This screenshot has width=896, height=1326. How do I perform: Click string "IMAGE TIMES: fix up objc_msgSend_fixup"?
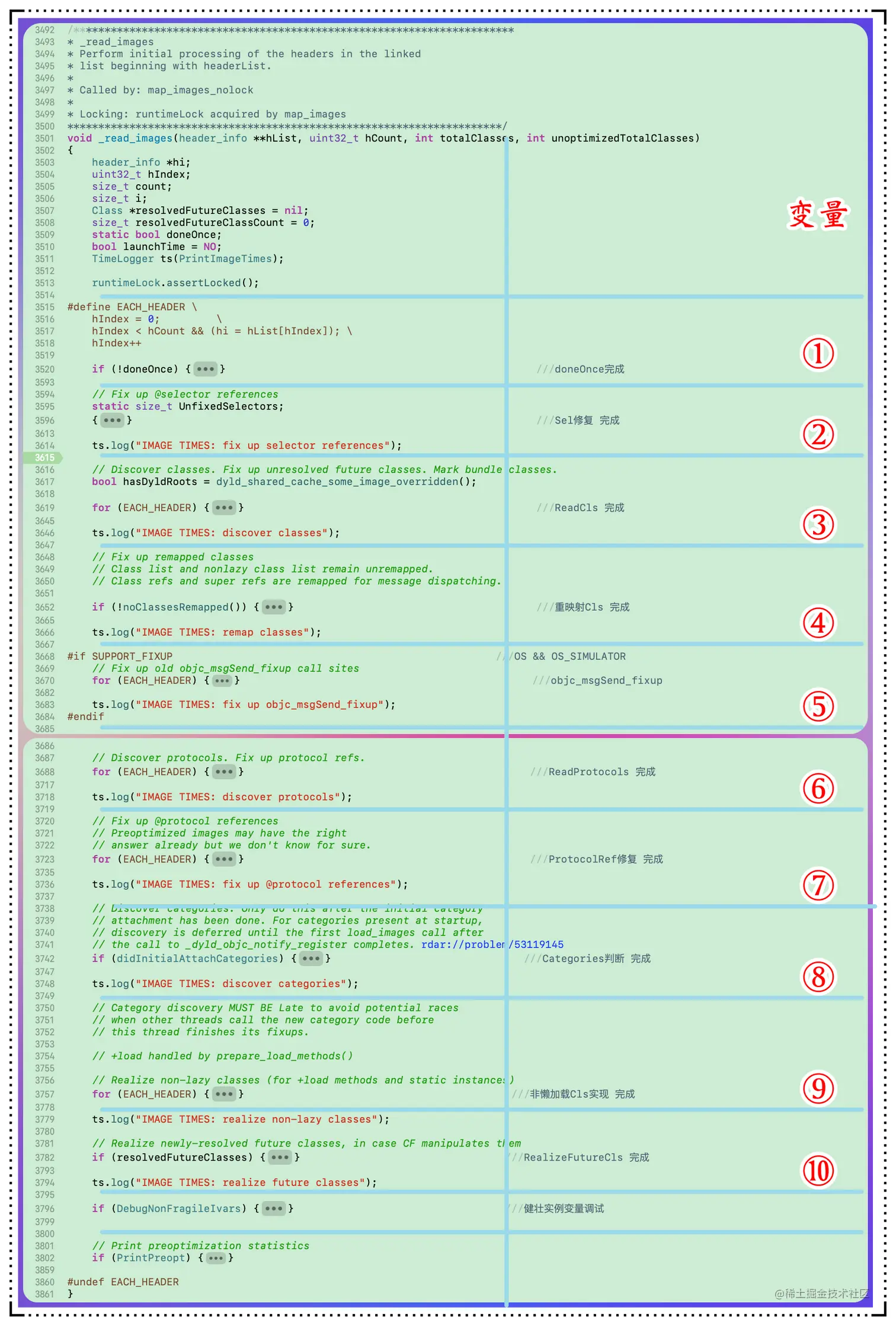pyautogui.click(x=260, y=705)
